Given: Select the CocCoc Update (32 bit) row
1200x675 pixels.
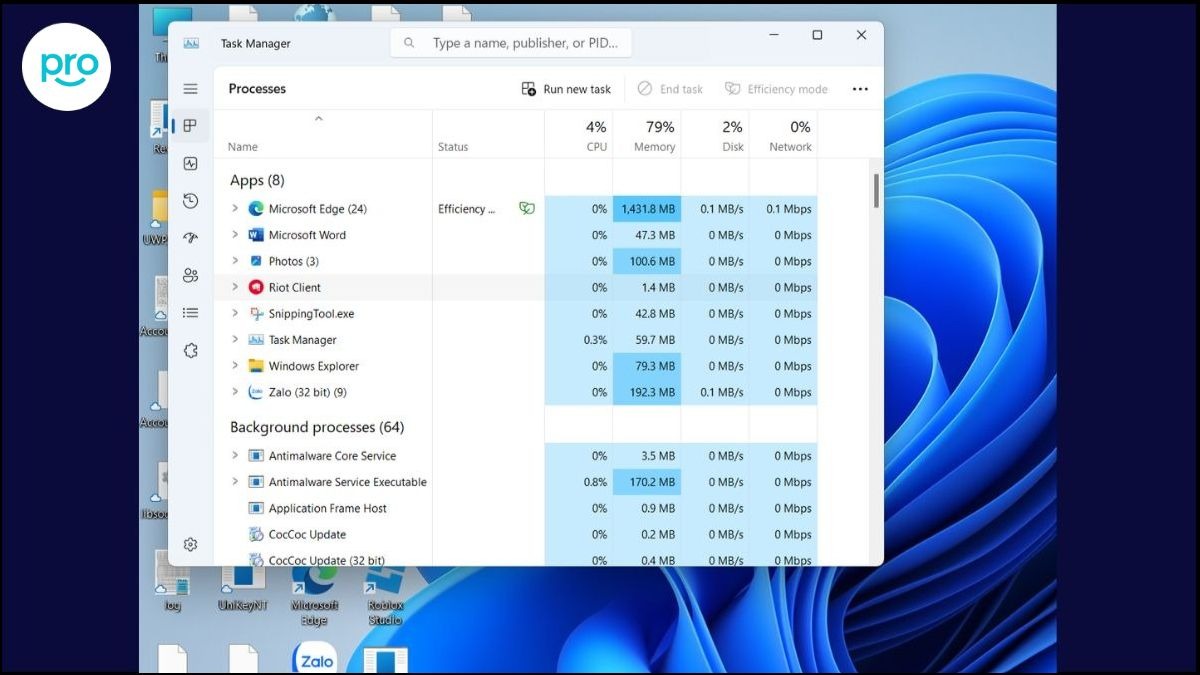Looking at the screenshot, I should [515, 560].
